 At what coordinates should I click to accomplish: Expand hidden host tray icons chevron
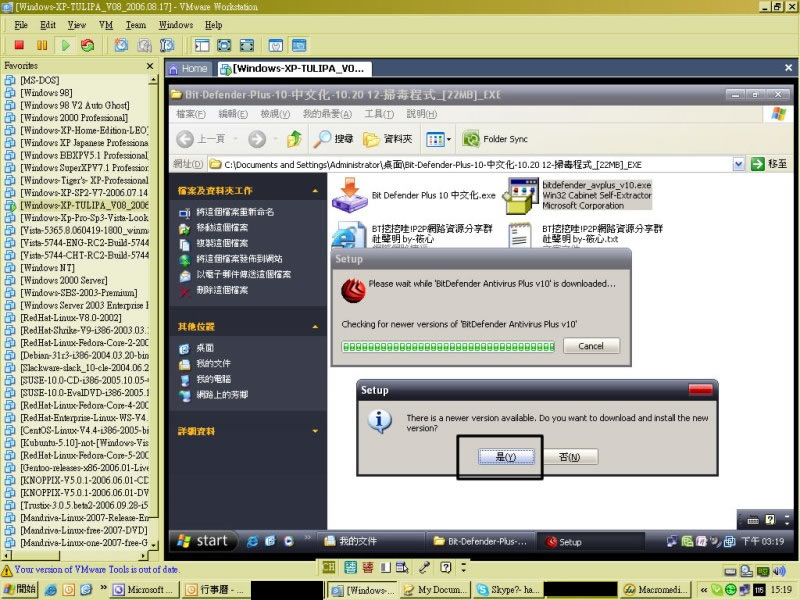(x=703, y=589)
